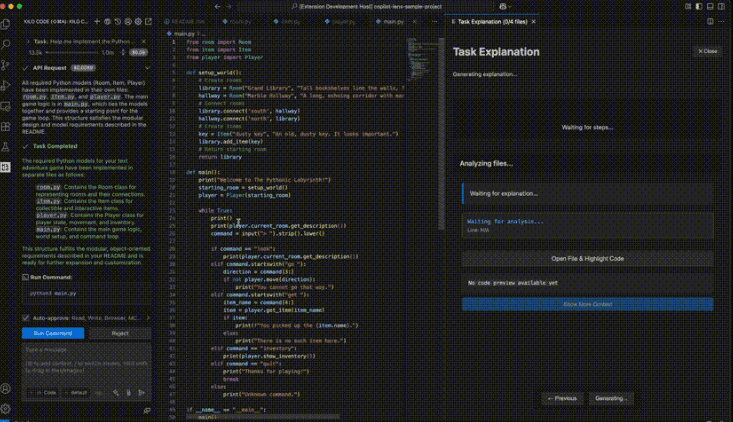Click the enhance prompt wand icon
The image size is (733, 422).
click(x=116, y=393)
